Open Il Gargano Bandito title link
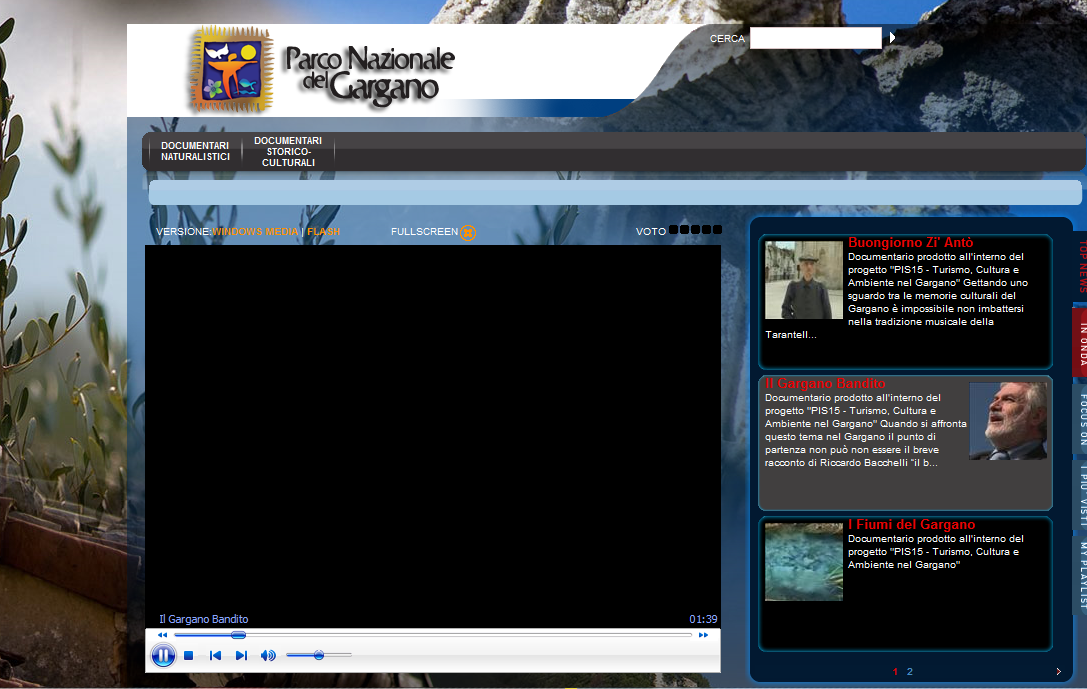1087x689 pixels. (x=825, y=383)
